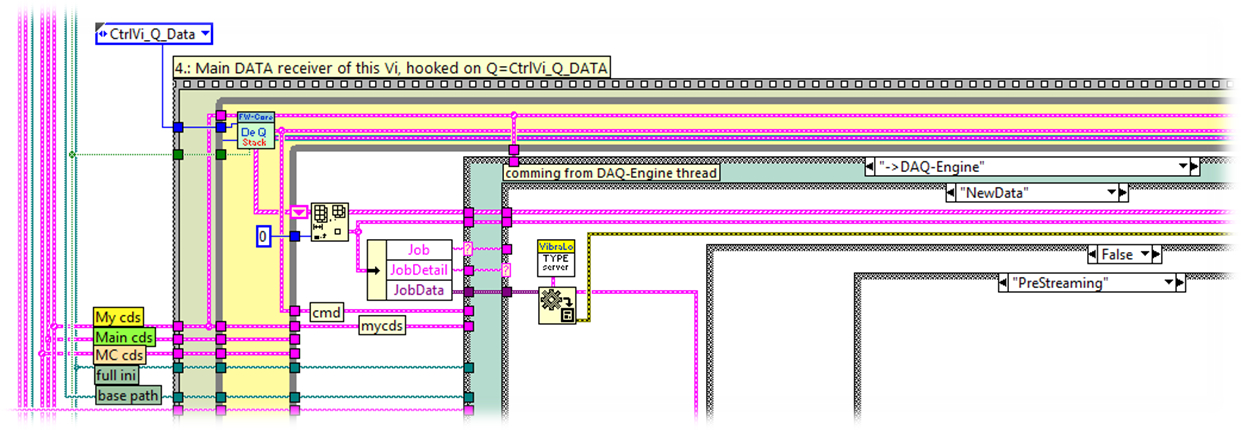Select the green Main cds label
1241x430 pixels.
[x=119, y=336]
